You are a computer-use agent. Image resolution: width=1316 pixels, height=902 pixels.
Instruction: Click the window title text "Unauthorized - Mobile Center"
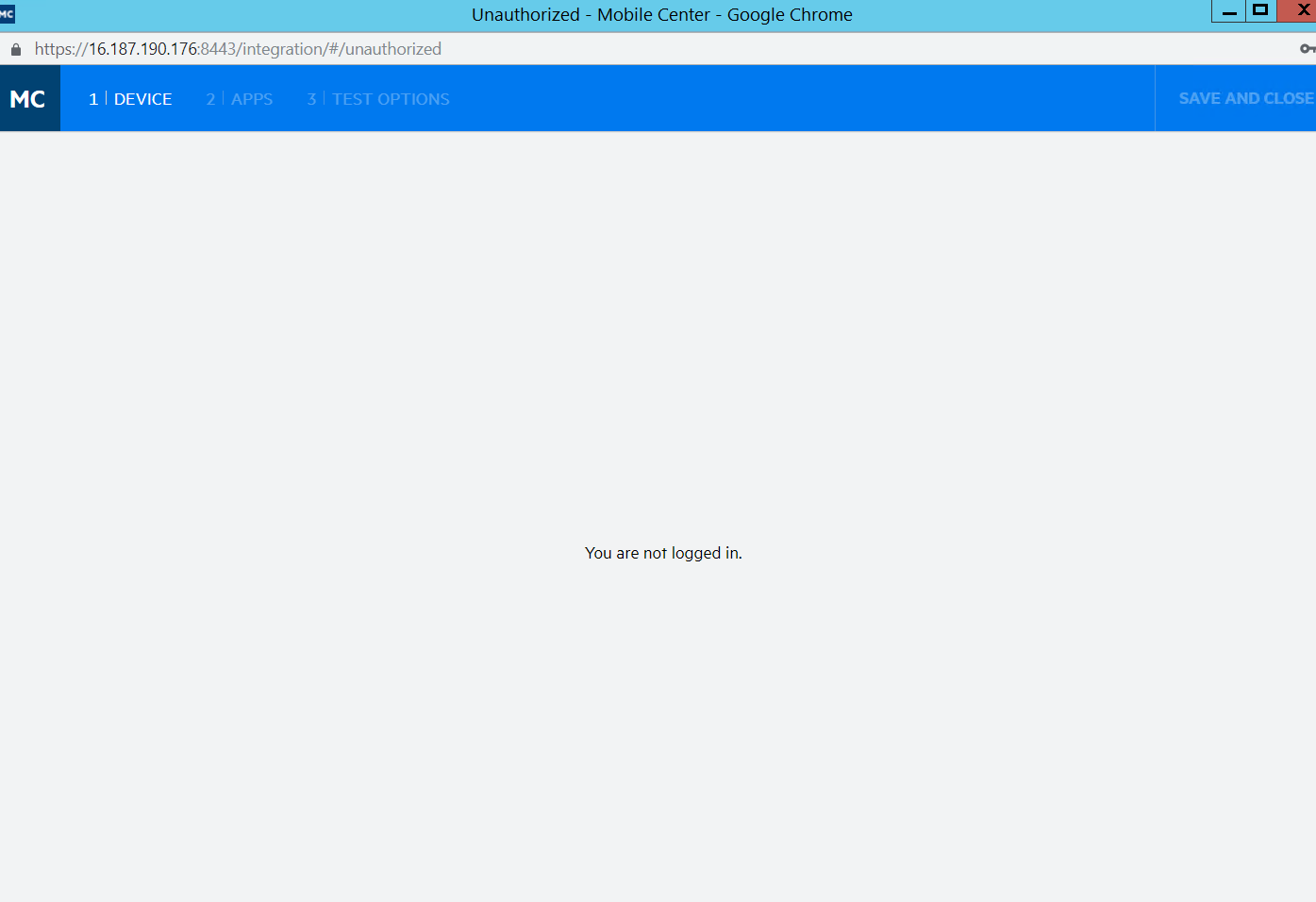tap(591, 15)
